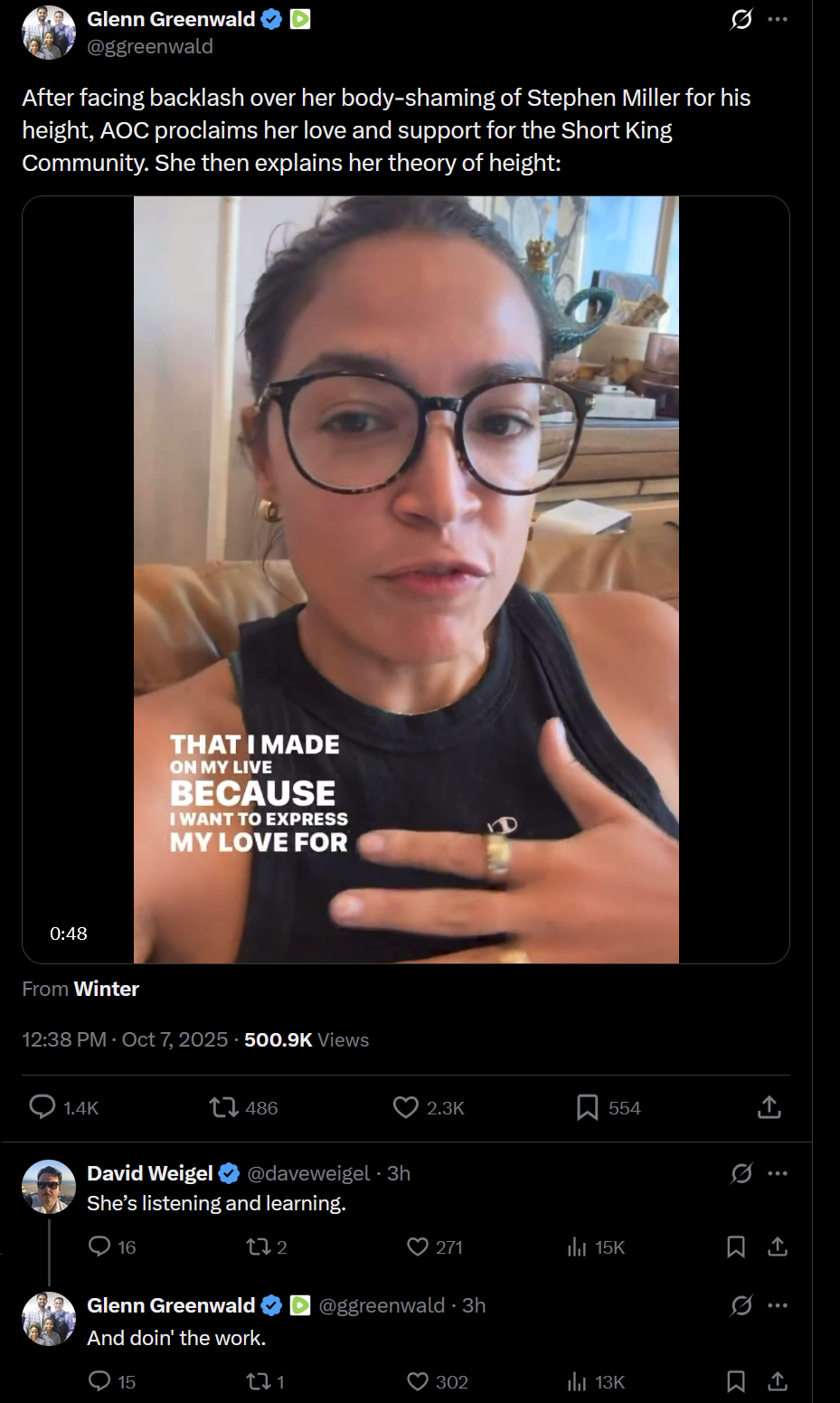Reply to the main Greenwald post
Viewport: 840px width, 1403px height.
pyautogui.click(x=42, y=1106)
